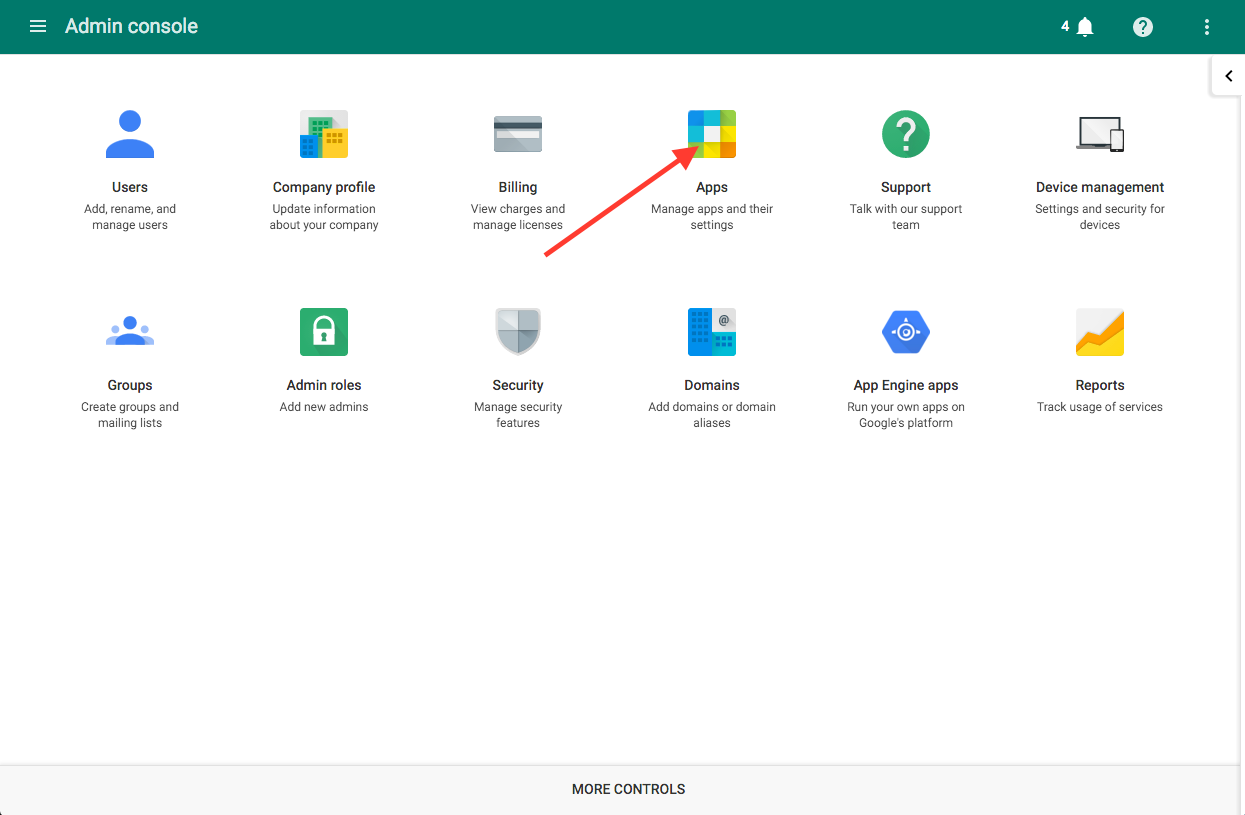Open the help question mark icon
Viewport: 1245px width, 815px height.
click(x=1143, y=27)
